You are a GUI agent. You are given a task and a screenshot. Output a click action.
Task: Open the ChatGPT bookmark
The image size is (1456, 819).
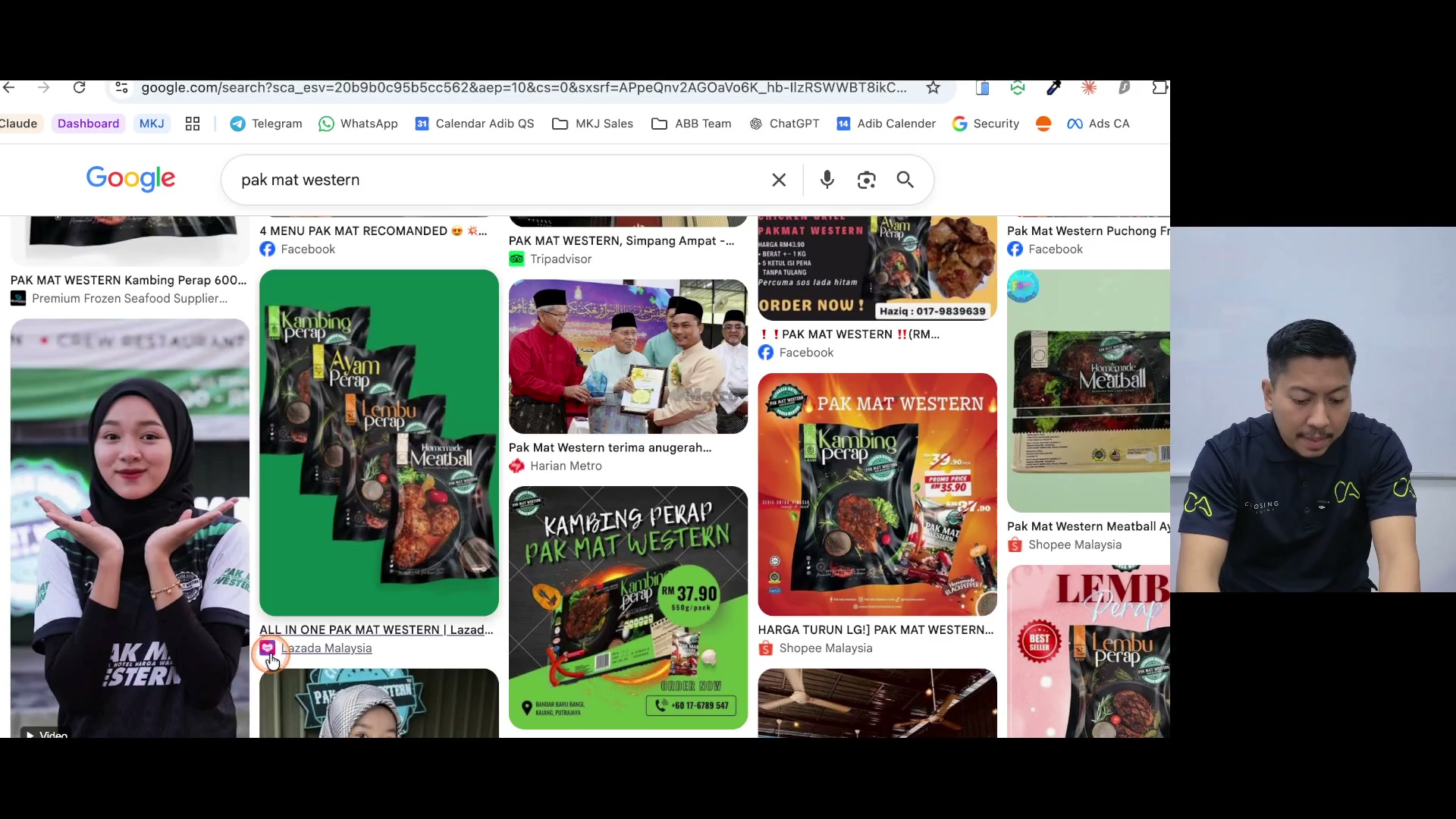(x=784, y=124)
